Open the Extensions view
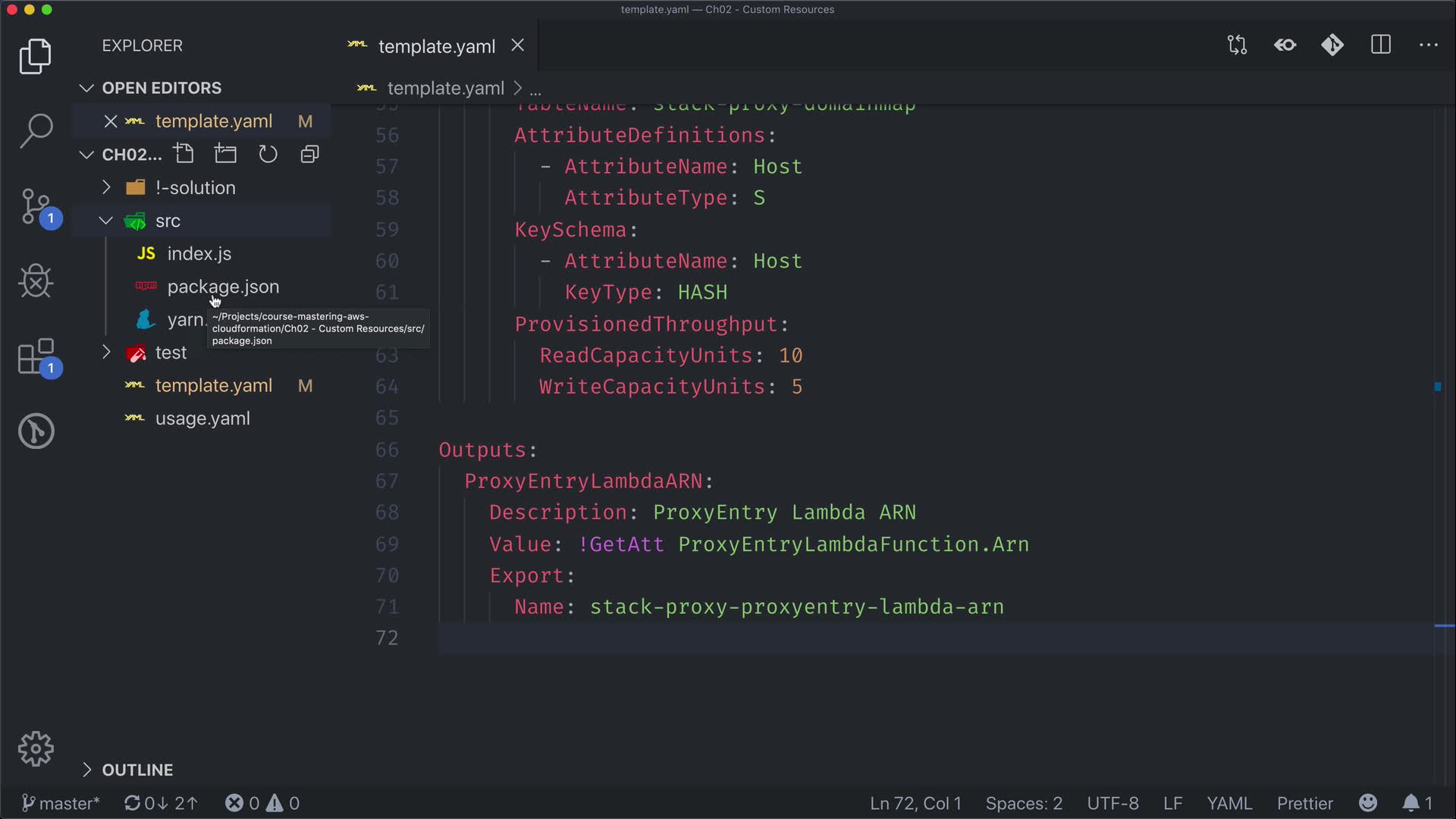This screenshot has width=1456, height=819. click(x=36, y=356)
